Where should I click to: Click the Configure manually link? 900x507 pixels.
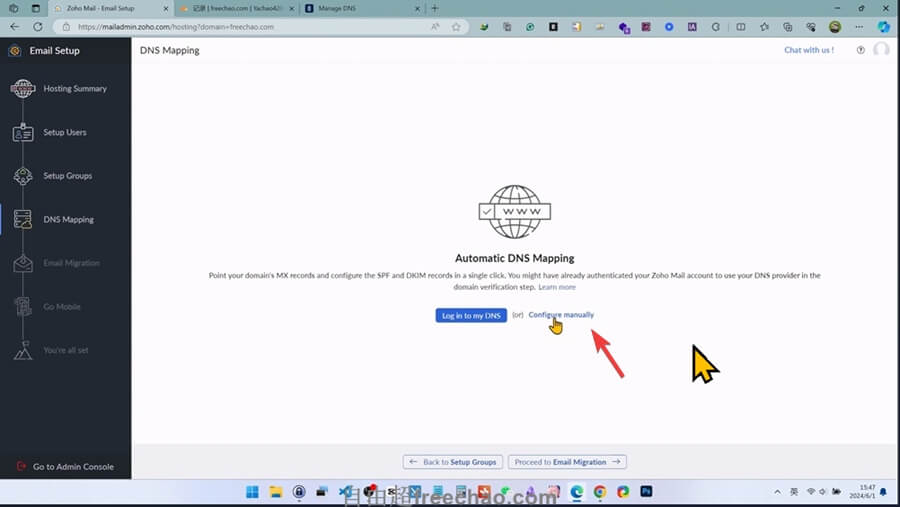561,315
